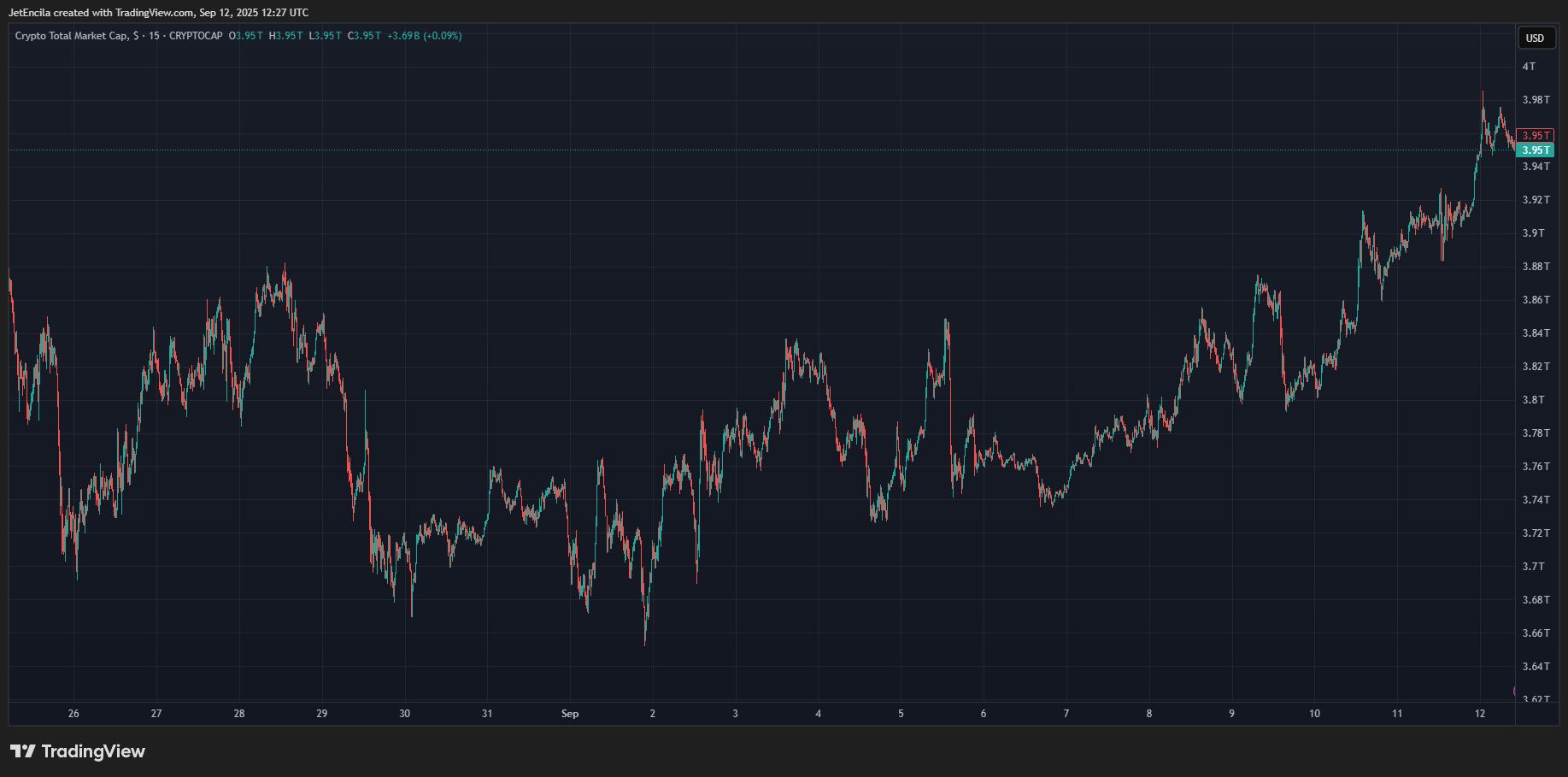Image resolution: width=1568 pixels, height=777 pixels.
Task: Click the Sep date label on time axis
Action: 570,714
